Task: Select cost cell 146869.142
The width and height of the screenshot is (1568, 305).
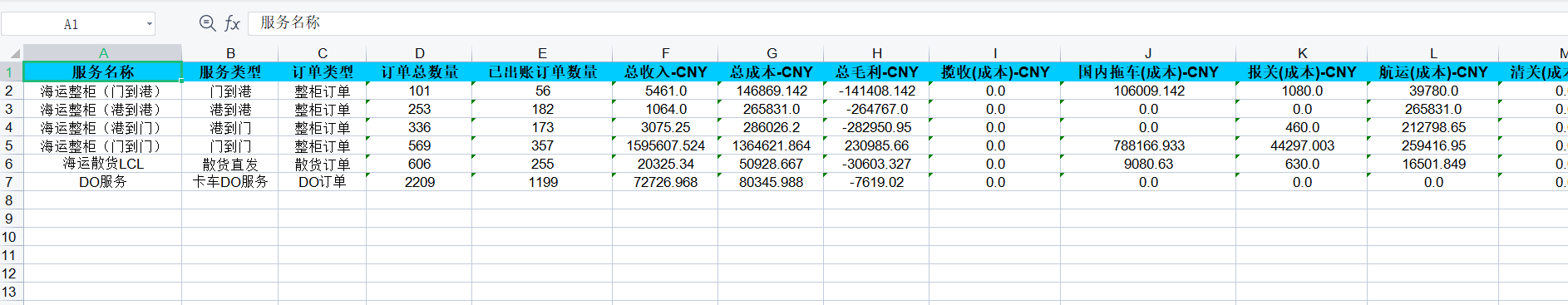Action: pos(771,91)
